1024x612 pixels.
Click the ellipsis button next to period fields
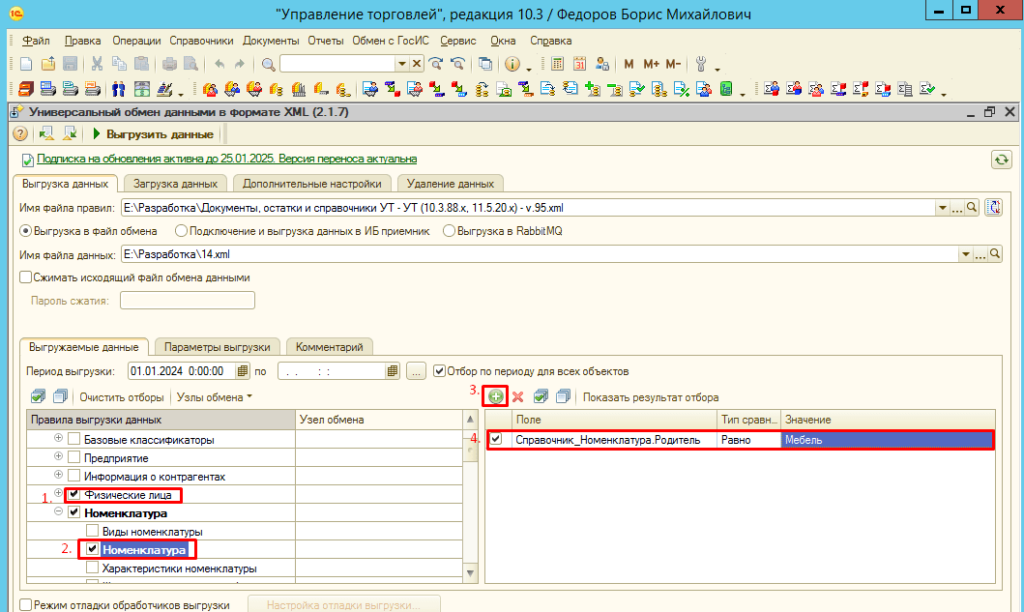pyautogui.click(x=415, y=371)
